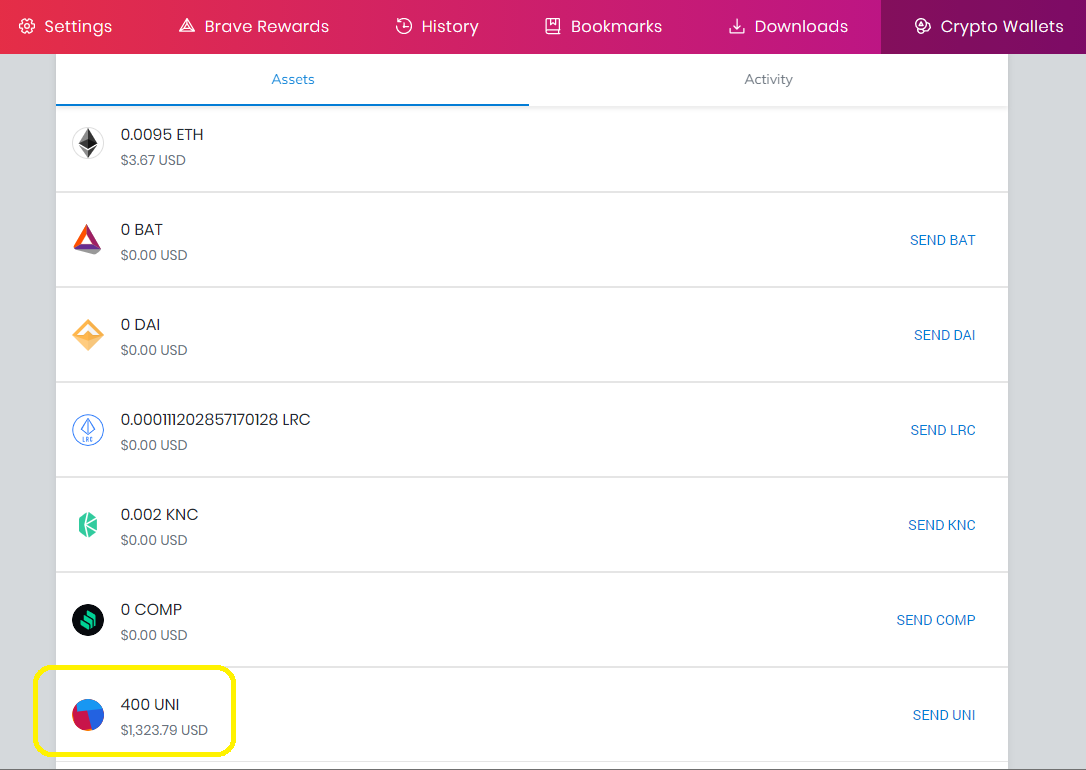Click the Brave Rewards triangle icon

tap(187, 26)
